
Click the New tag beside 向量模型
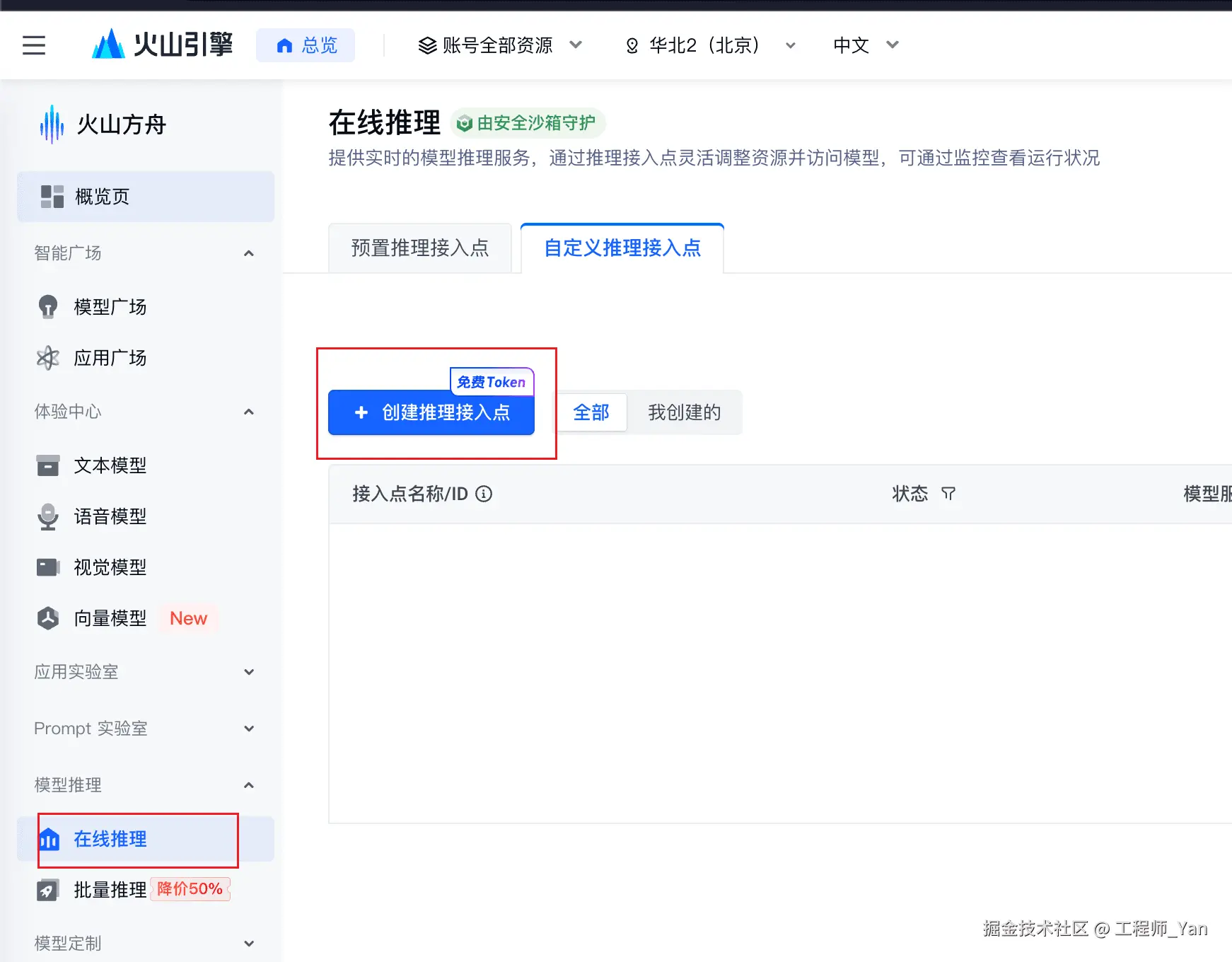point(189,618)
